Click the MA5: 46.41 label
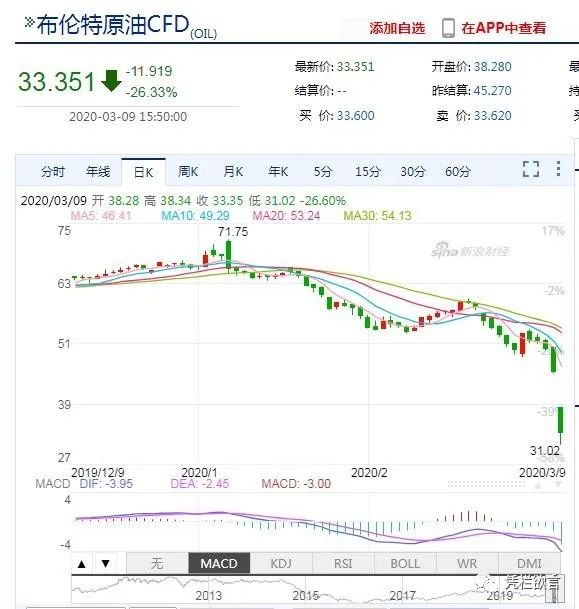 coord(101,216)
